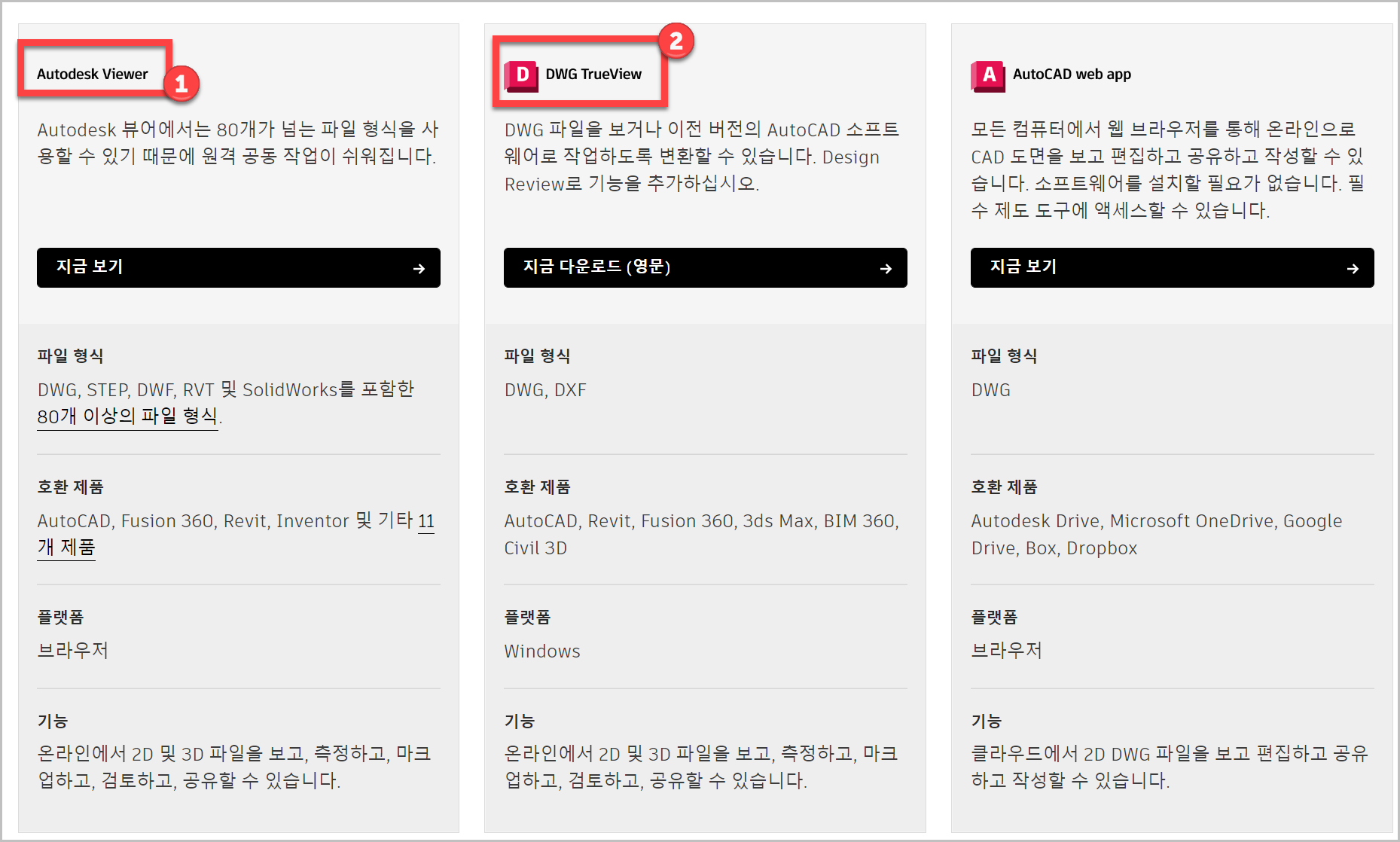
Task: Select the Autodesk Viewer card title
Action: (x=93, y=74)
